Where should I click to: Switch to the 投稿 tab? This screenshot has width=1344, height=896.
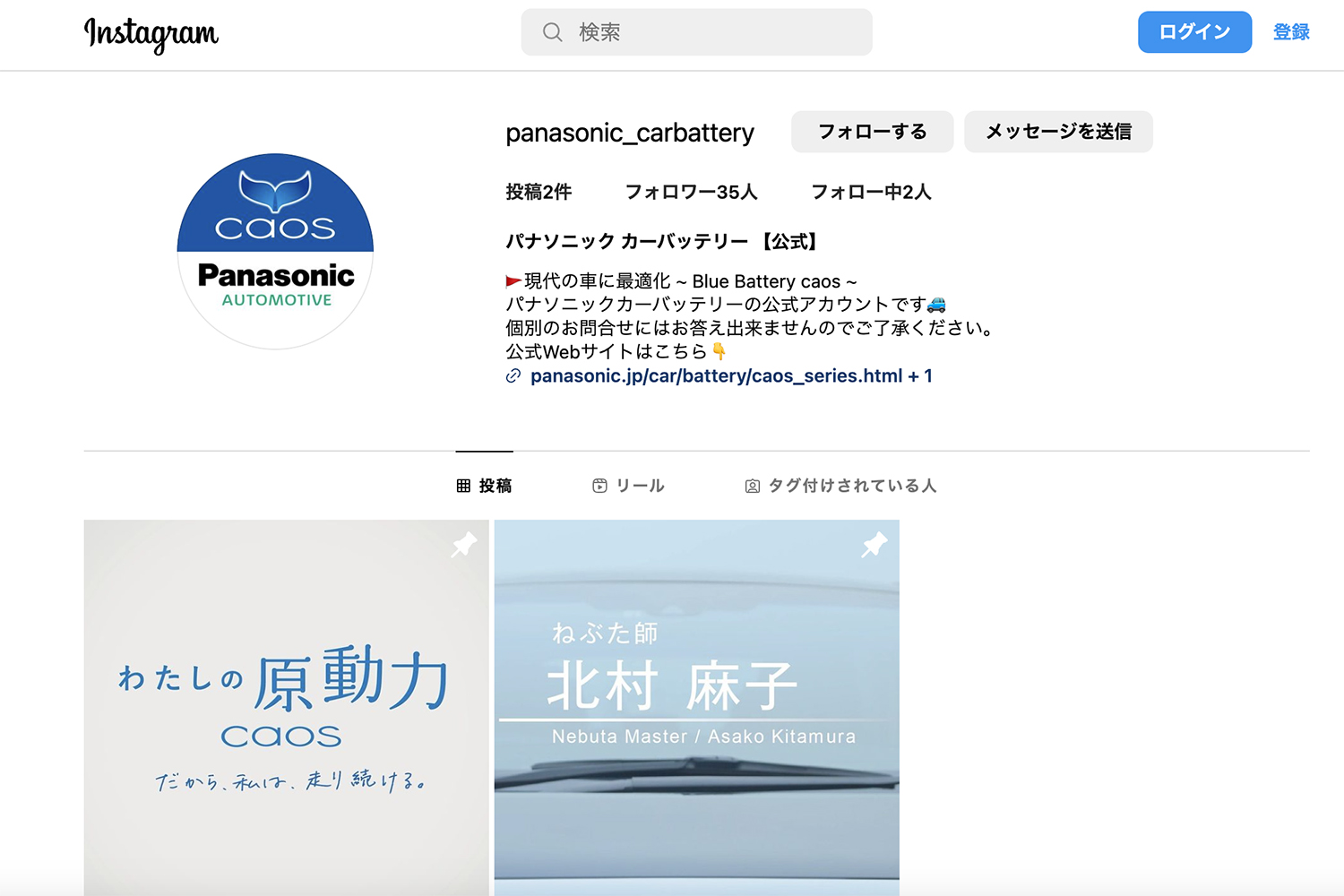click(484, 486)
